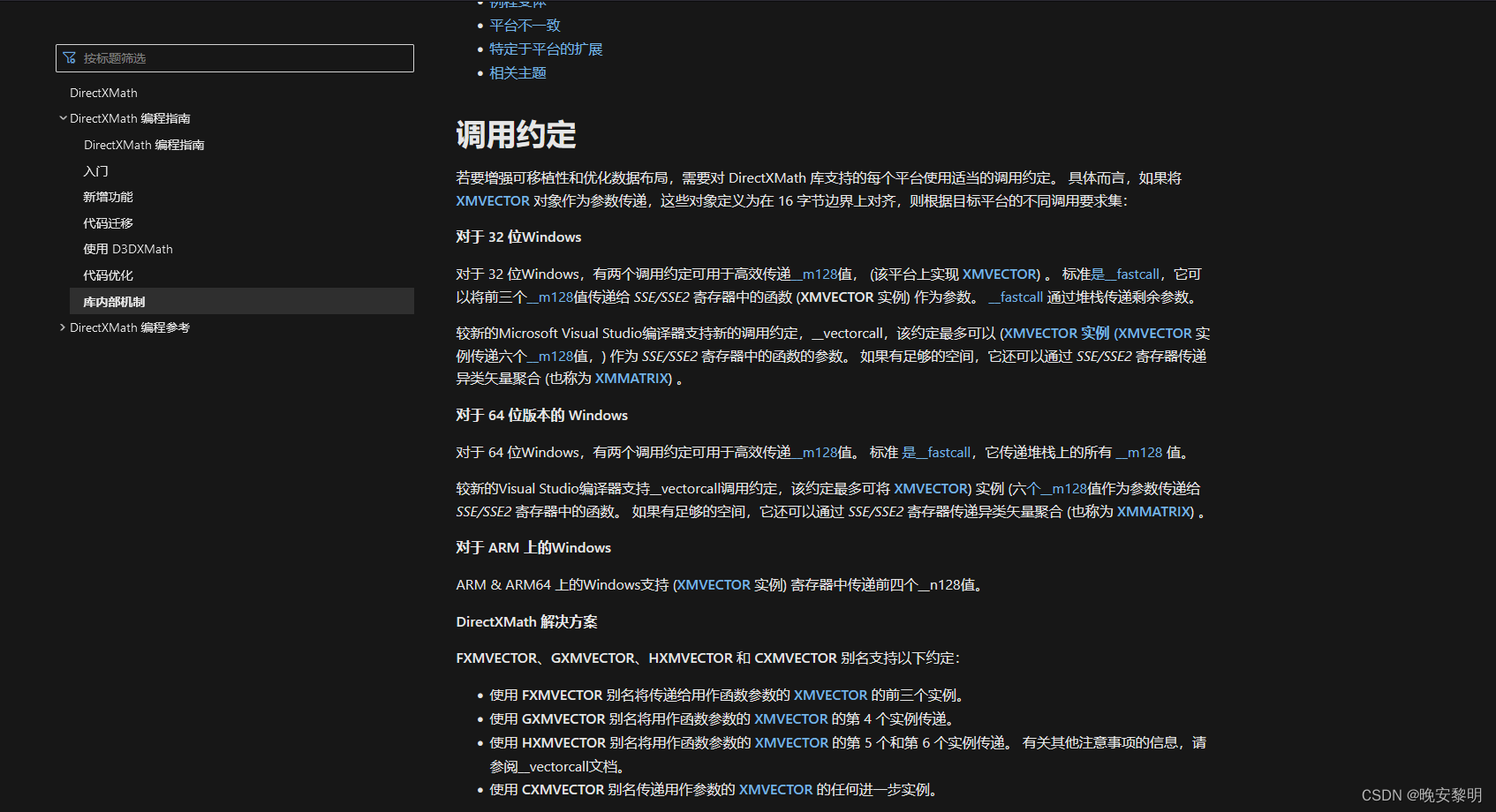This screenshot has height=812, width=1496.
Task: Open the 代码优化 sidebar page
Action: [x=108, y=275]
